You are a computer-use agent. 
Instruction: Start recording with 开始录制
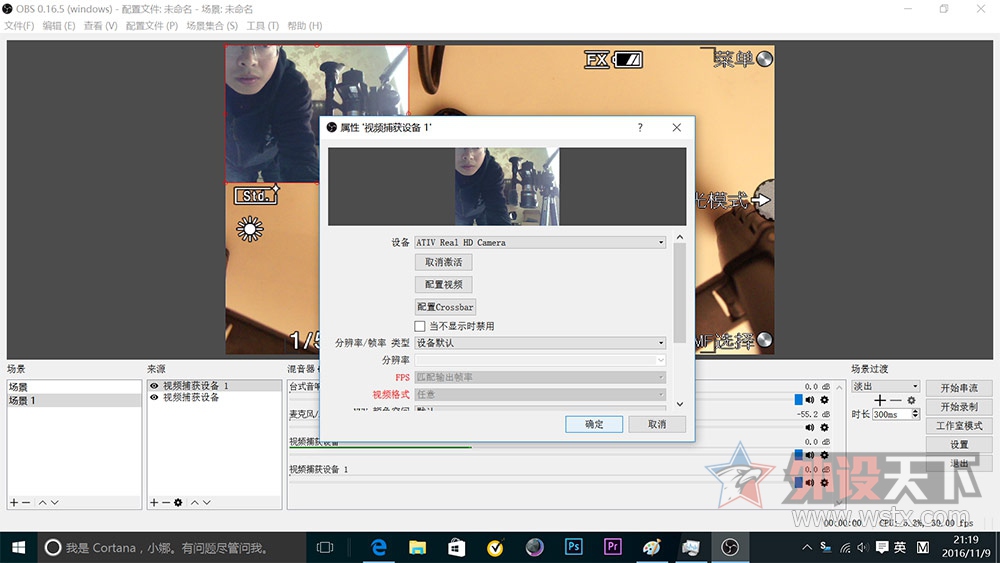959,407
